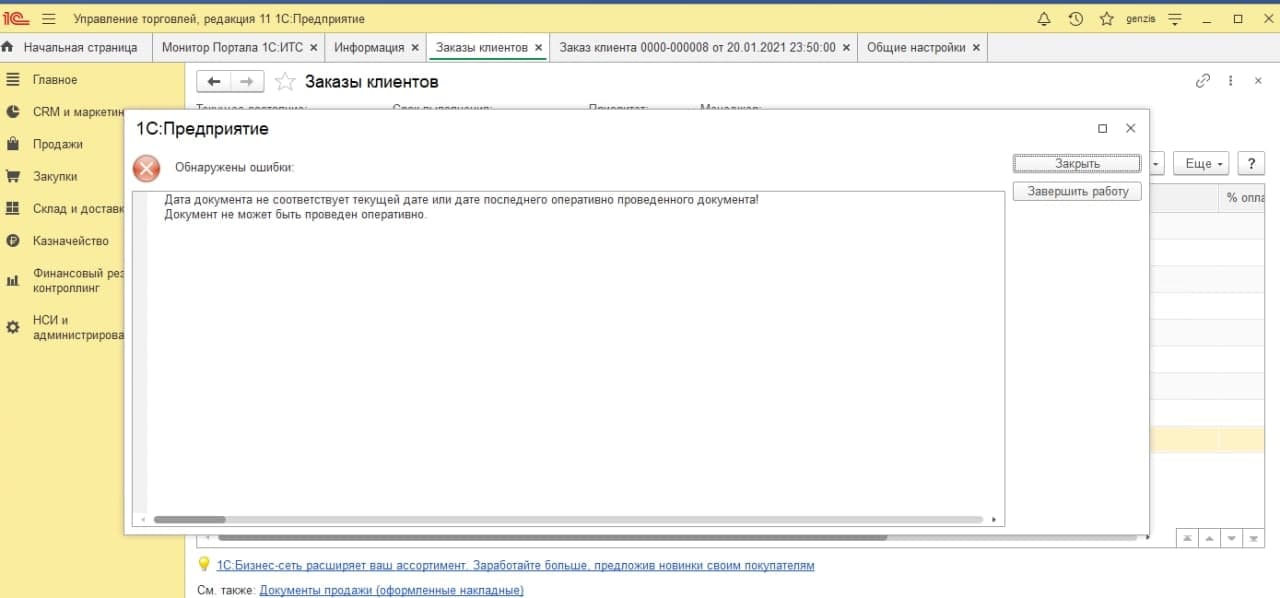Maximize the 1С:Предприятие error dialog
This screenshot has height=598, width=1280.
click(1102, 128)
